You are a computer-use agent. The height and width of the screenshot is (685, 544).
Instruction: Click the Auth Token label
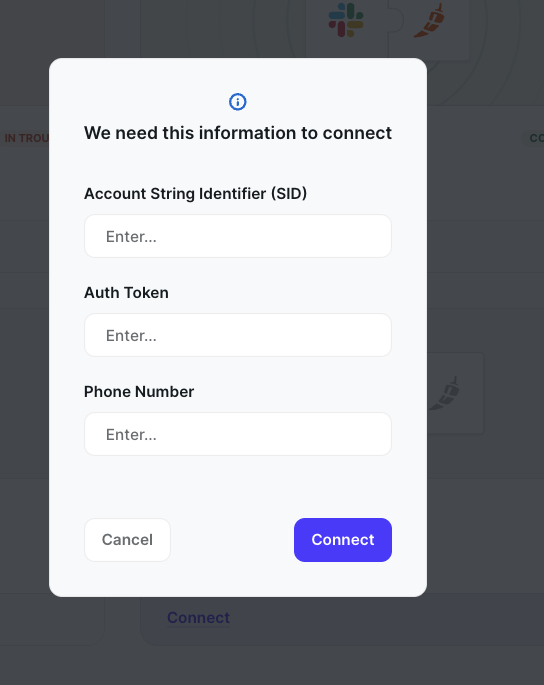point(126,293)
